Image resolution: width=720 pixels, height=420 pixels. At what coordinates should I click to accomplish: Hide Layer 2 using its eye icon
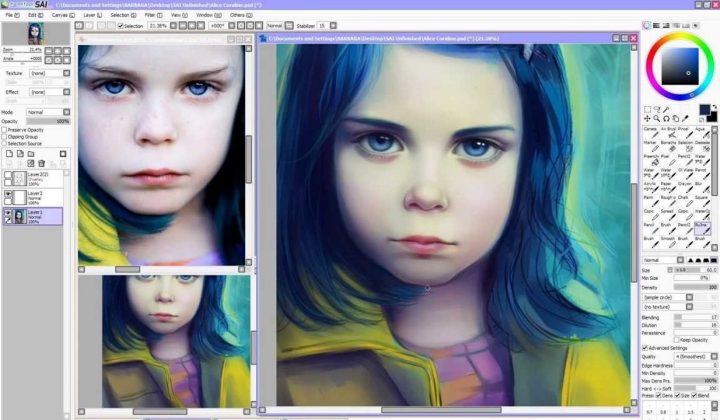pyautogui.click(x=8, y=194)
